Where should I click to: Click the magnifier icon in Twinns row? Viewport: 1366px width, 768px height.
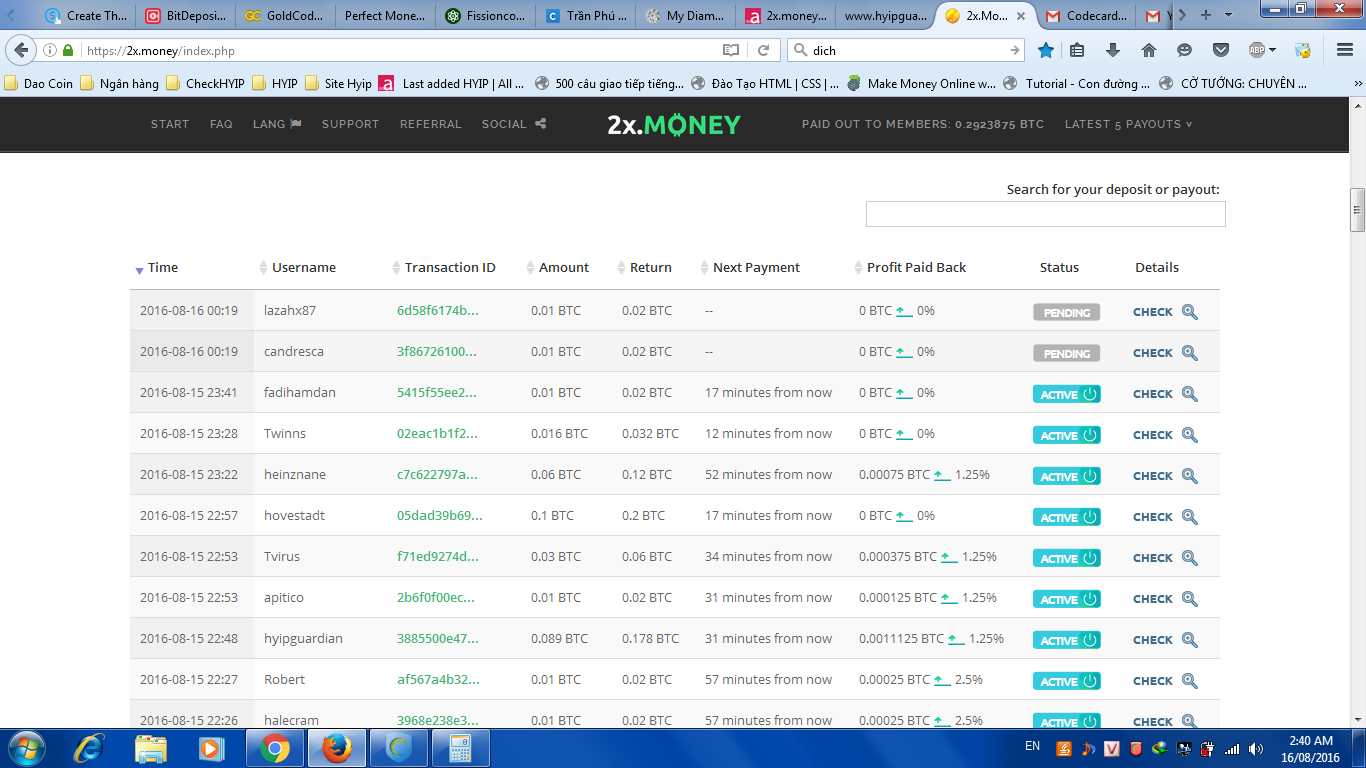click(x=1190, y=434)
